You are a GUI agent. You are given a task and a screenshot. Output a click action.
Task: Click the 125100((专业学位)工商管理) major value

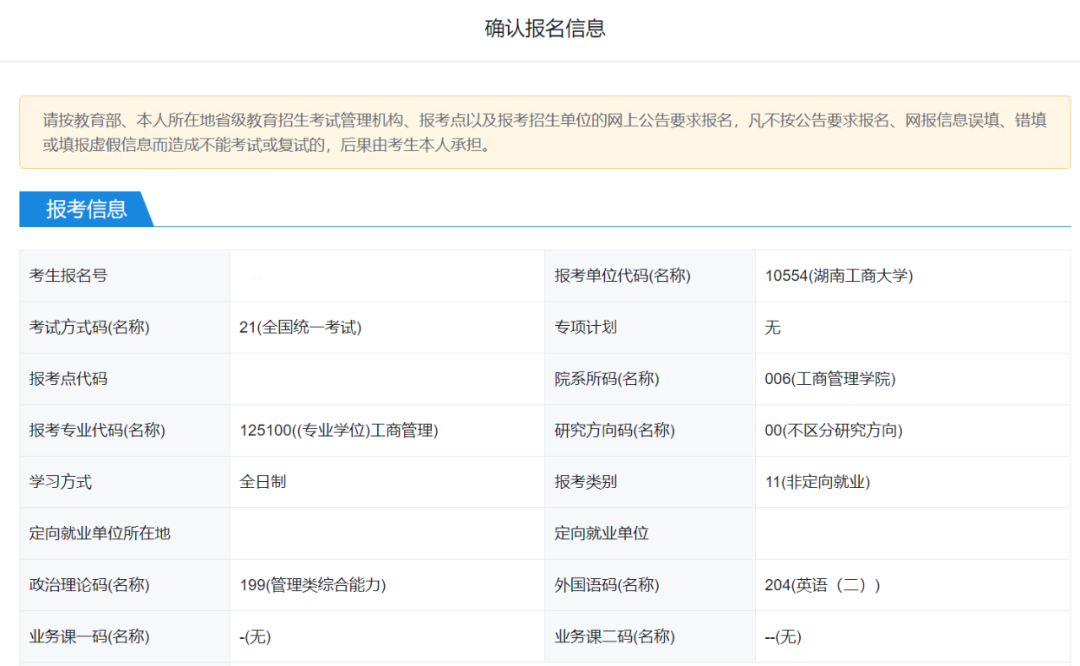tap(339, 431)
